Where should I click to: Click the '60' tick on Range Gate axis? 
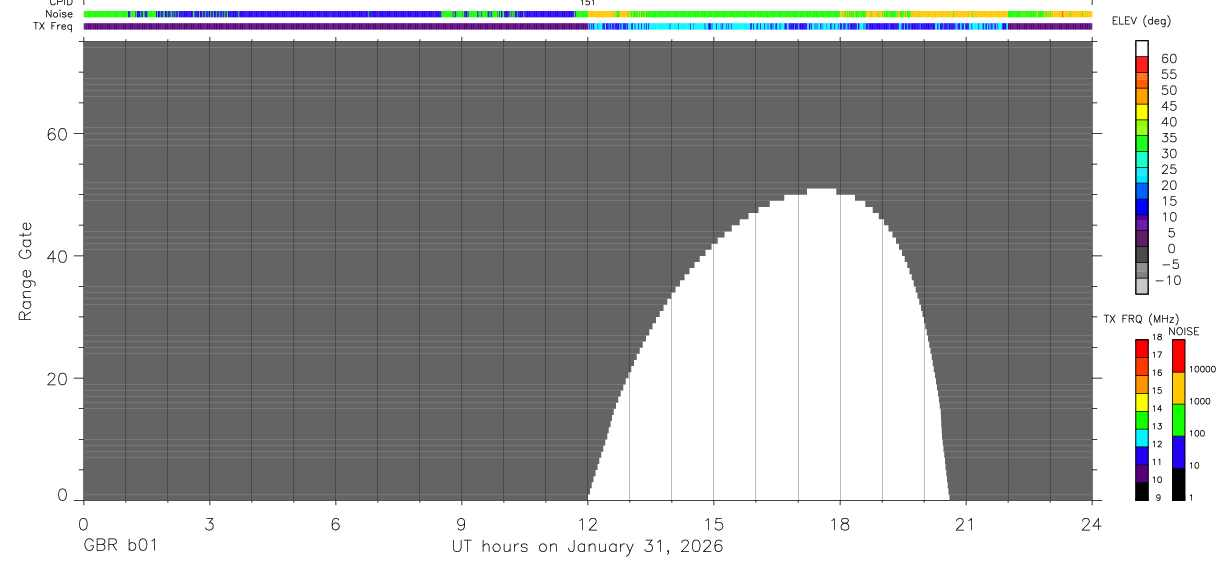coord(58,134)
